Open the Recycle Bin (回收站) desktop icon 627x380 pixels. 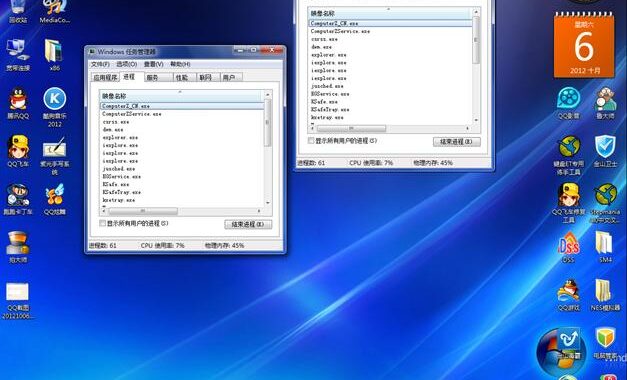coord(18,10)
